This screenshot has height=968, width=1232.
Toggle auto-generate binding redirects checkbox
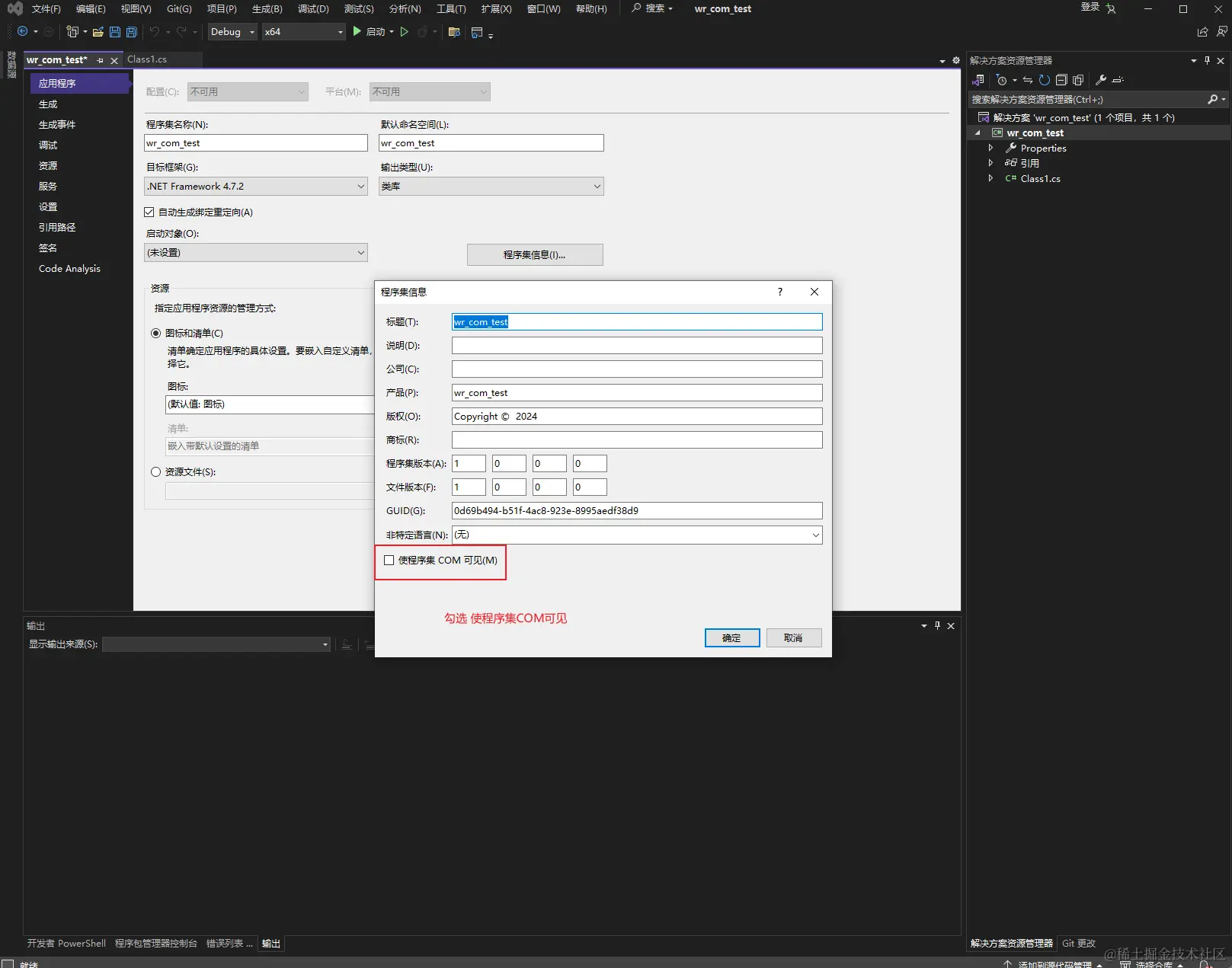149,212
